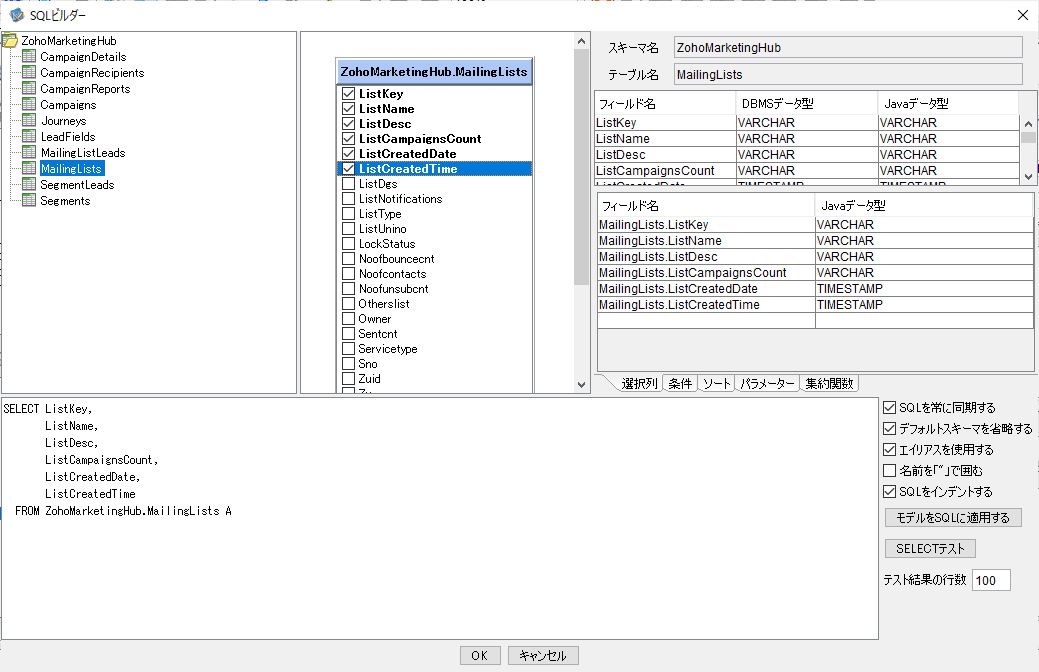Select the Campaigns tree item
Viewport: 1039px width, 672px height.
[x=68, y=105]
